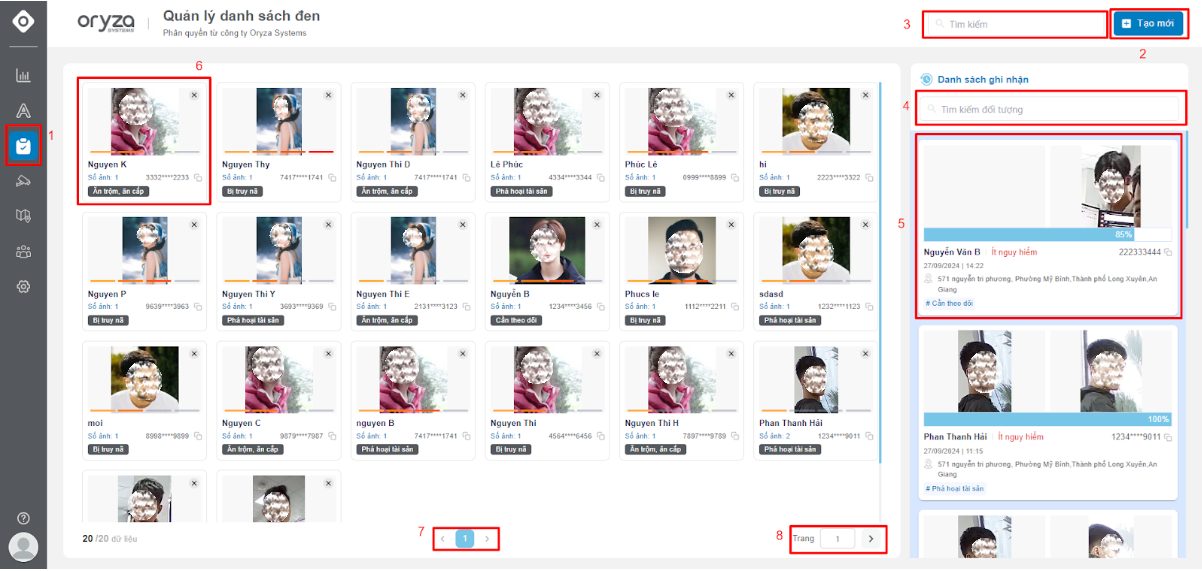
Task: Open the user group sidebar icon
Action: tap(23, 251)
